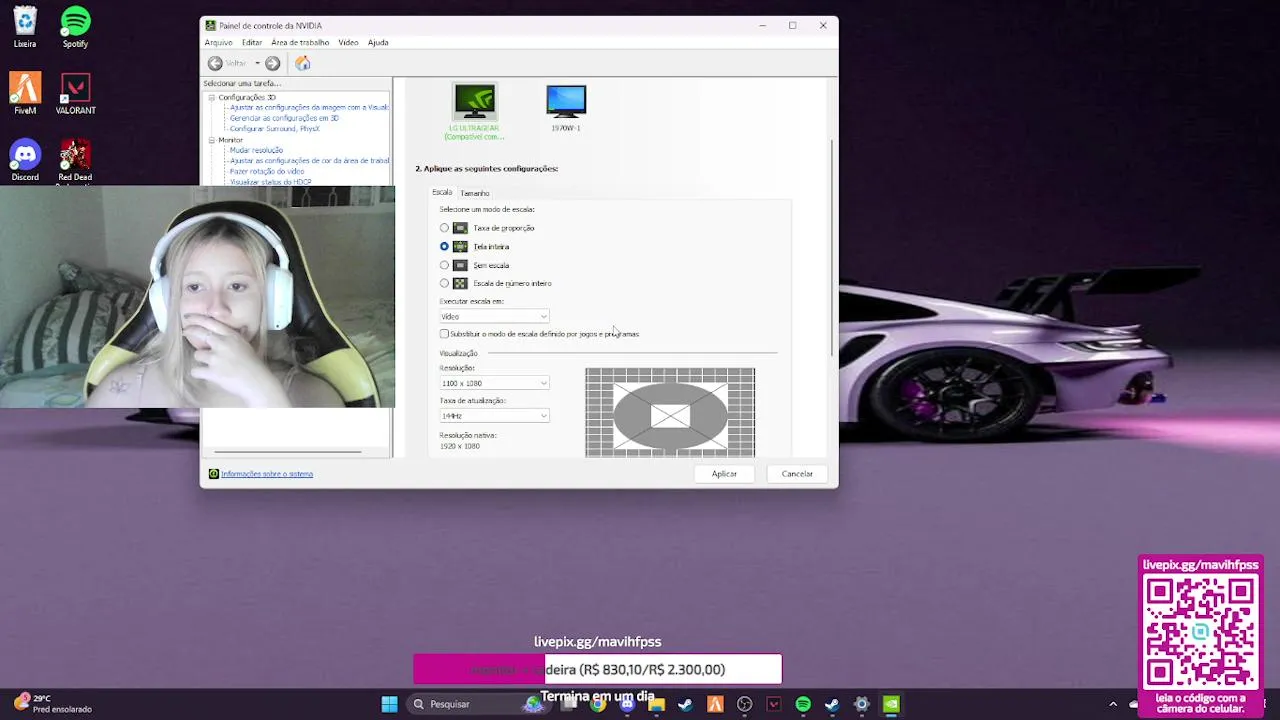The width and height of the screenshot is (1280, 720).
Task: Open Red Dead desktop shortcut
Action: 75,161
